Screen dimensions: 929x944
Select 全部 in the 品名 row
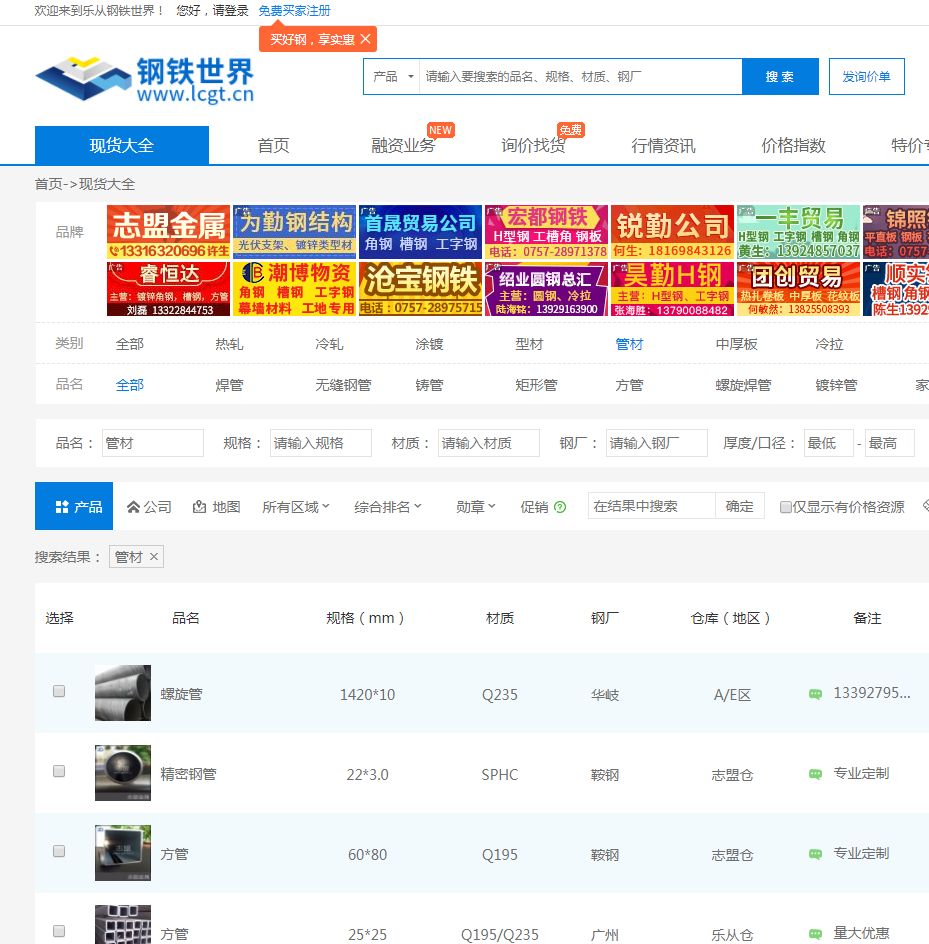point(129,385)
